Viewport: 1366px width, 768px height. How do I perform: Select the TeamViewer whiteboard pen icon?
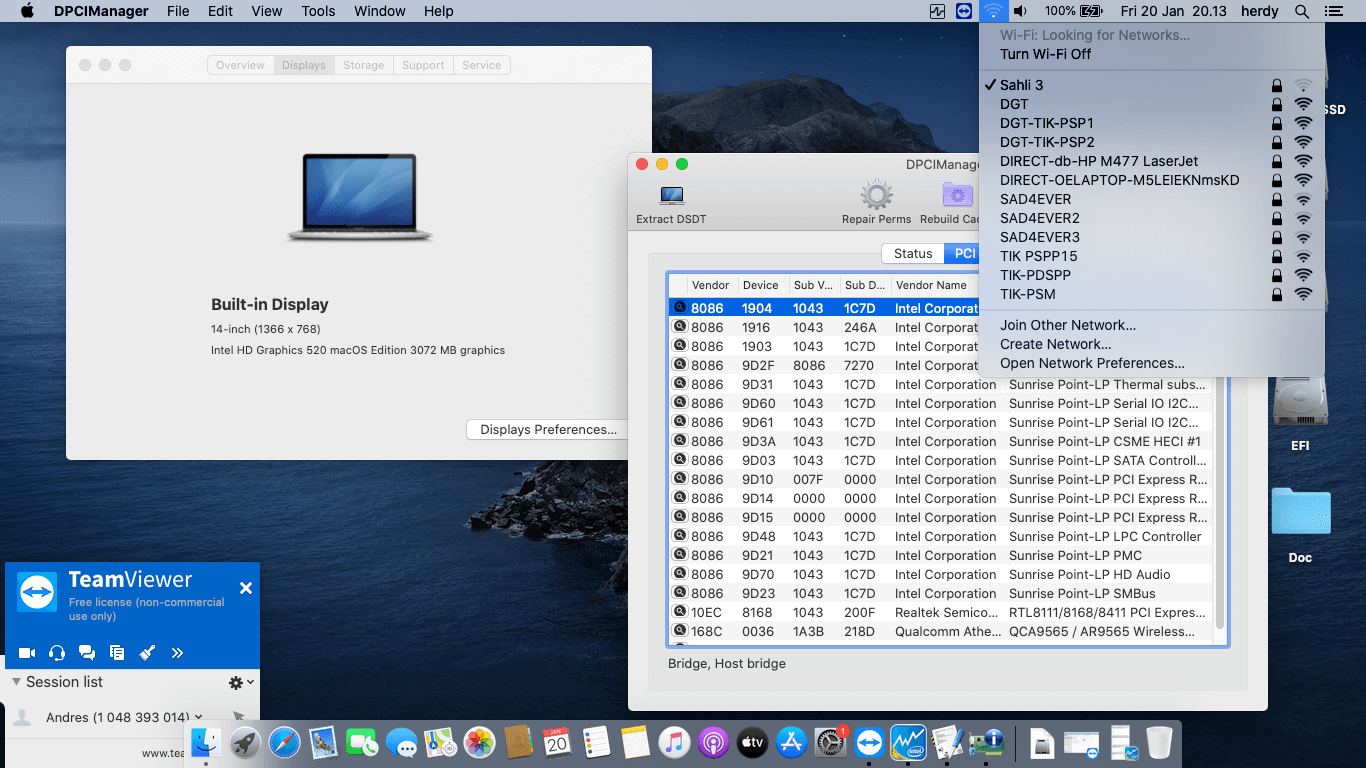click(147, 652)
